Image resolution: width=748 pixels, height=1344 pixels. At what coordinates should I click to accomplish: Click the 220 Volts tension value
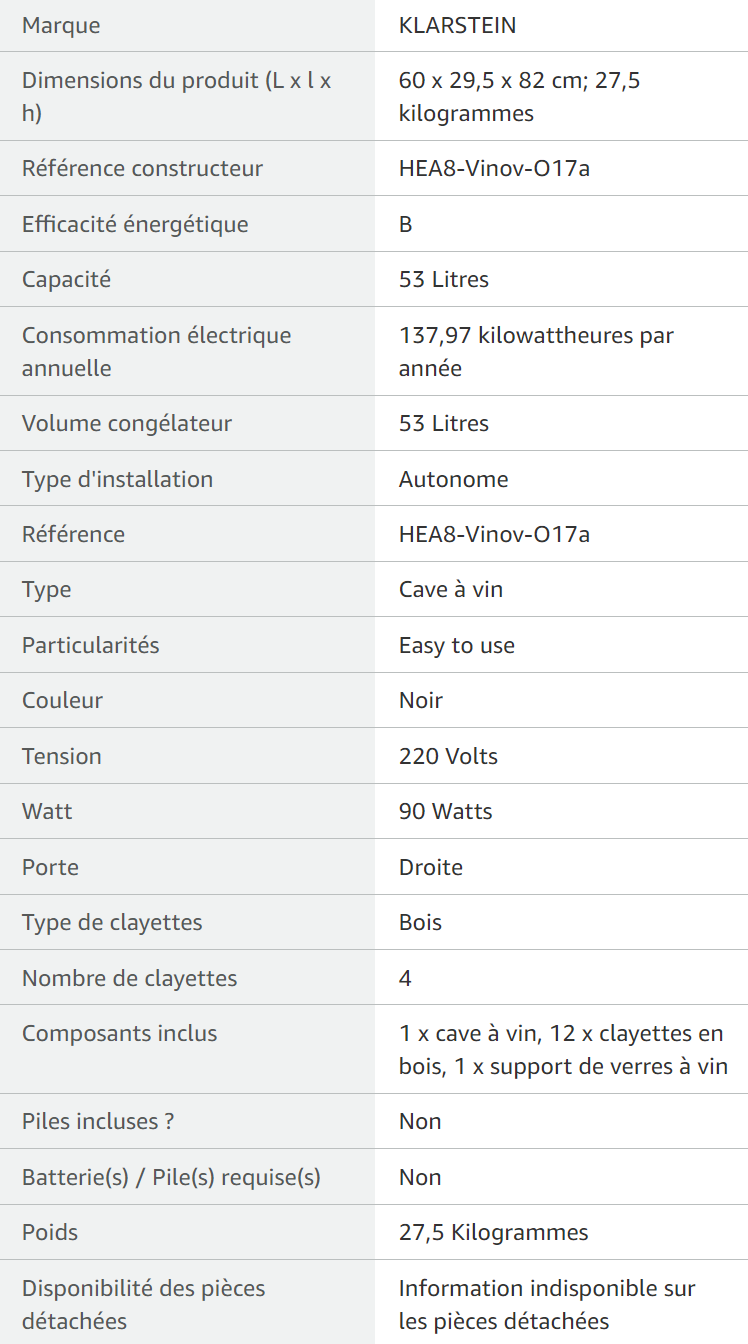click(448, 756)
